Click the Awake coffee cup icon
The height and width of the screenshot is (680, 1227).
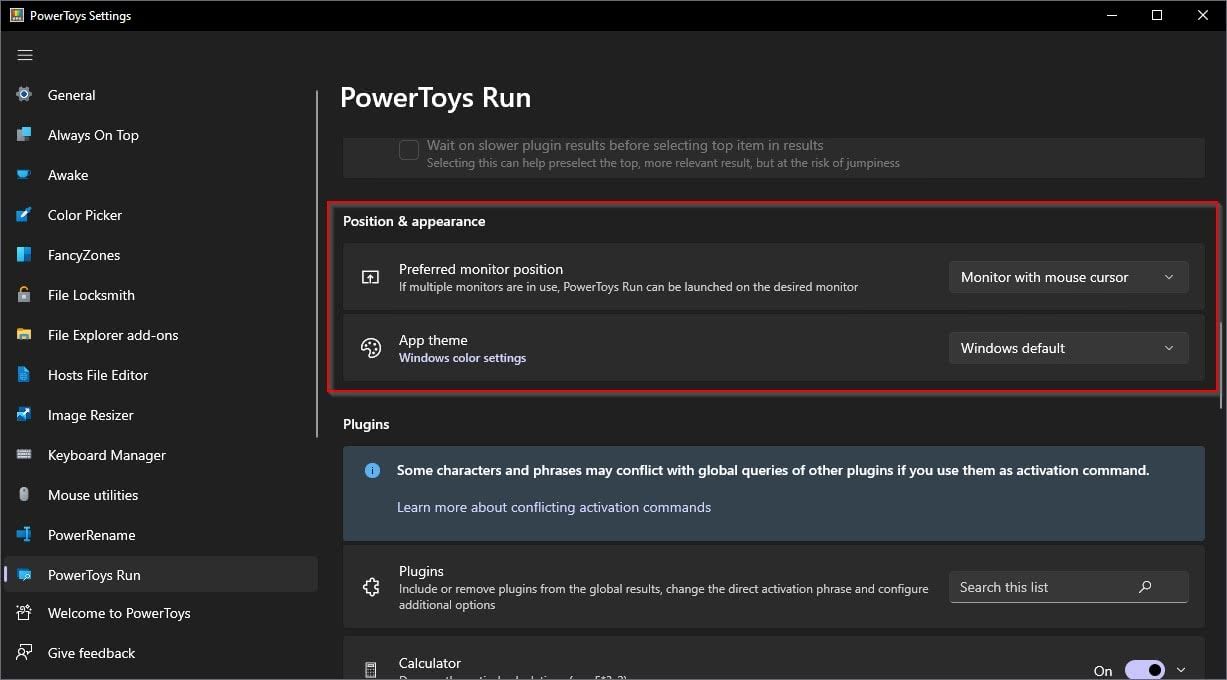[x=24, y=175]
